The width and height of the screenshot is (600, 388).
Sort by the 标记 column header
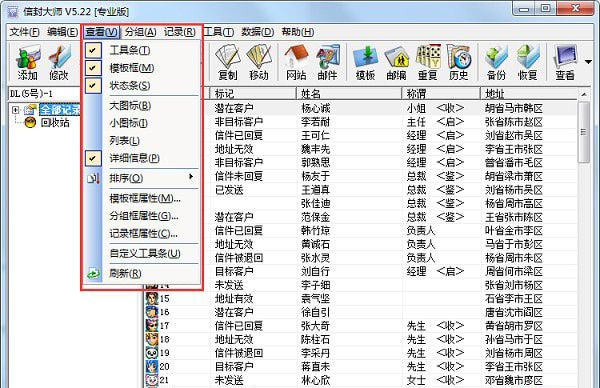(253, 94)
